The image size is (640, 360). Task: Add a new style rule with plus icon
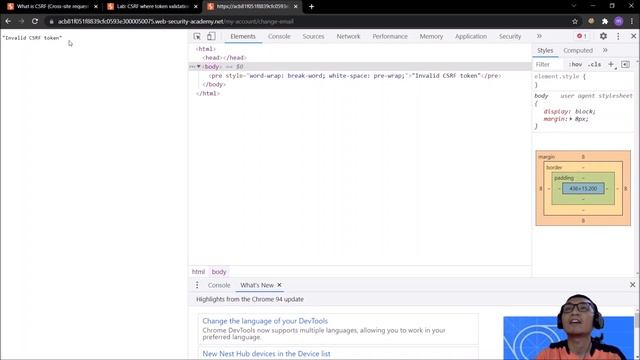click(x=611, y=64)
